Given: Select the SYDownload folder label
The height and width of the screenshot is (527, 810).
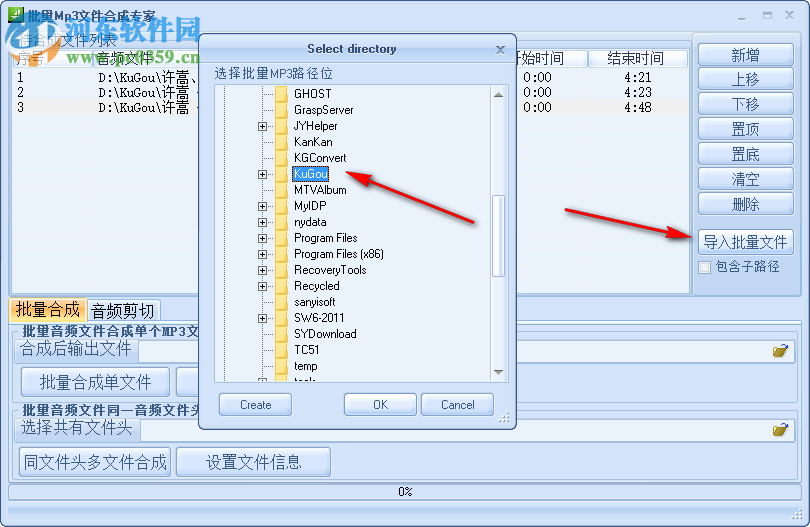Looking at the screenshot, I should [x=325, y=334].
